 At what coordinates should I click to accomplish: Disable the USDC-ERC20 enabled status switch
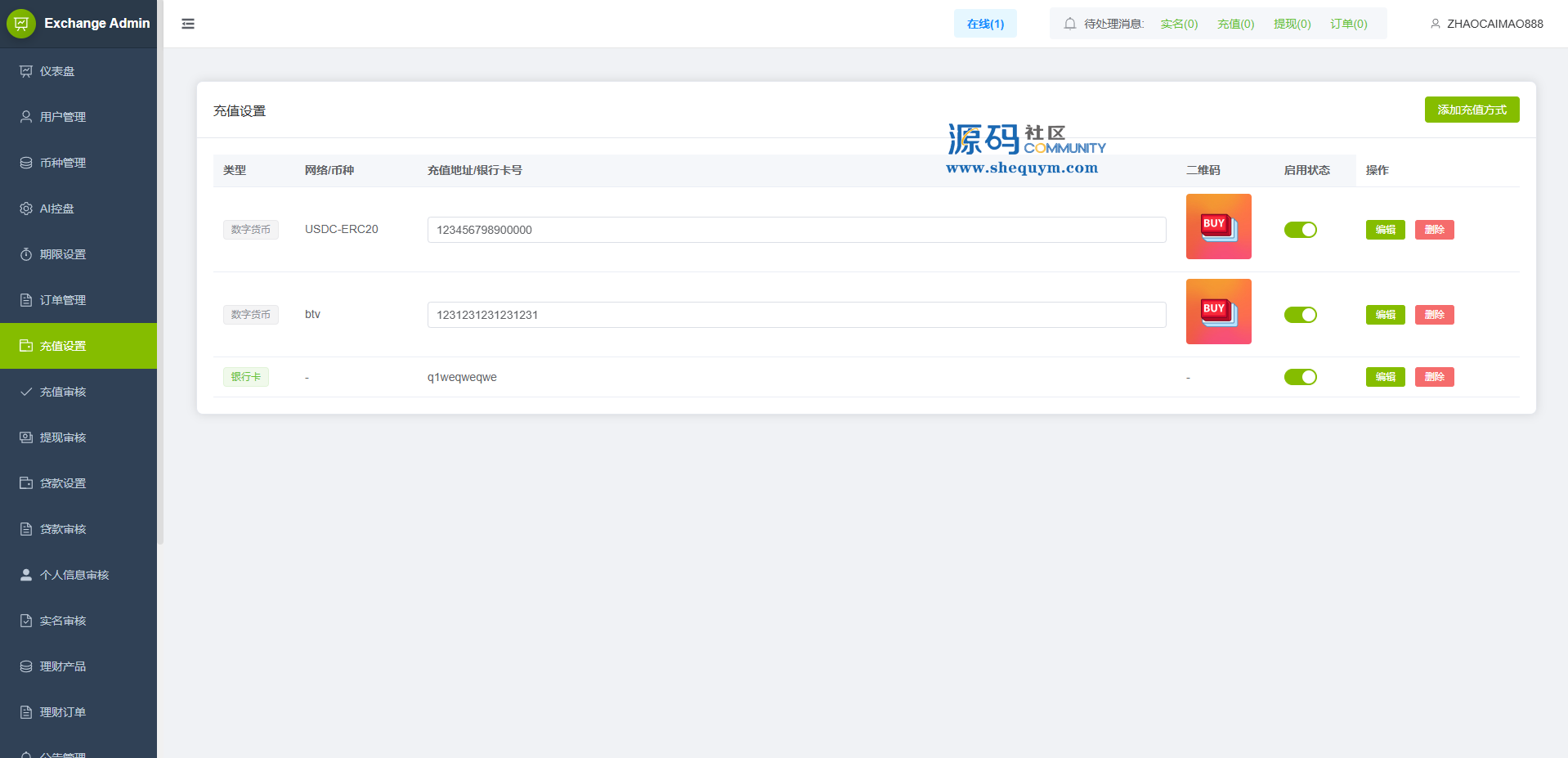pos(1300,230)
